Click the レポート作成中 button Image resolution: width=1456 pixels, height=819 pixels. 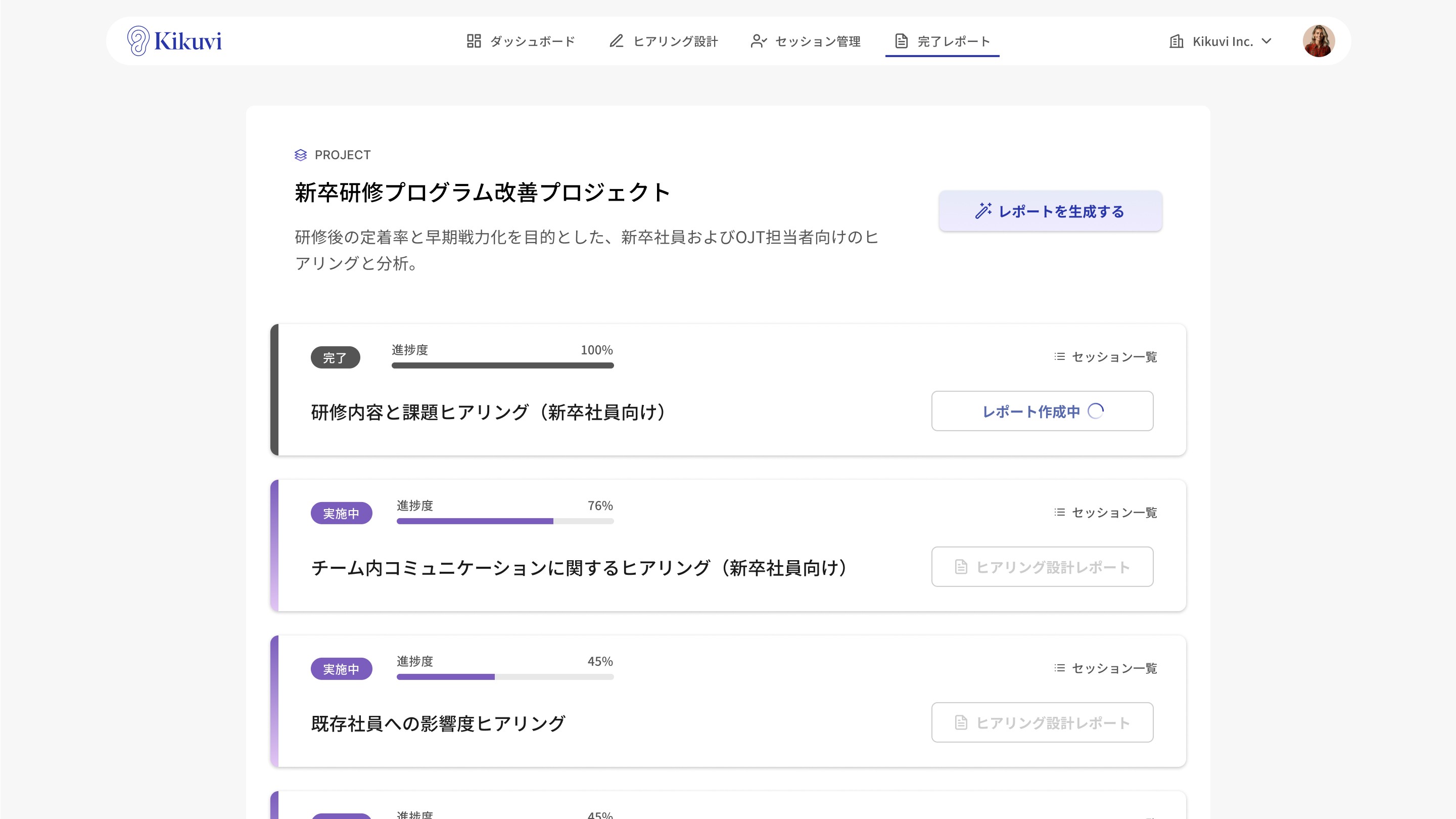(x=1042, y=411)
